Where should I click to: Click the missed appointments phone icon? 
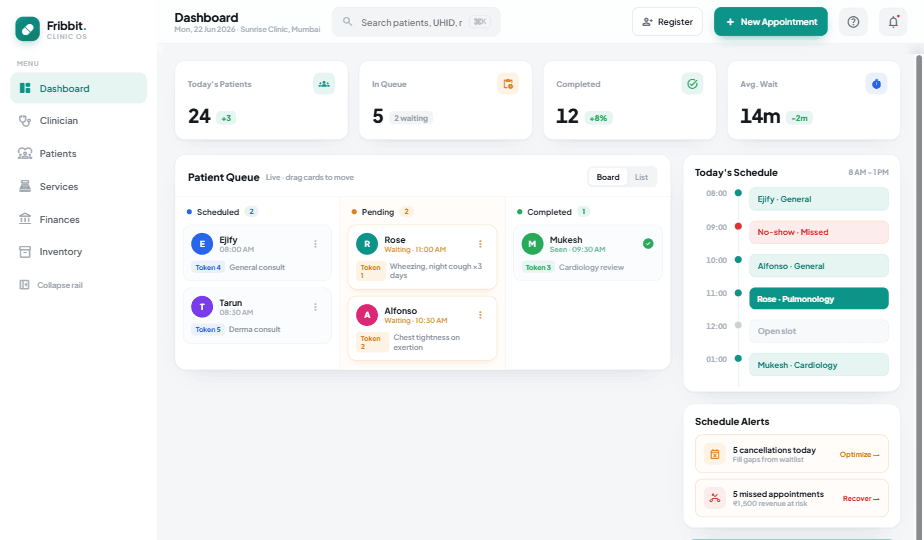[715, 499]
